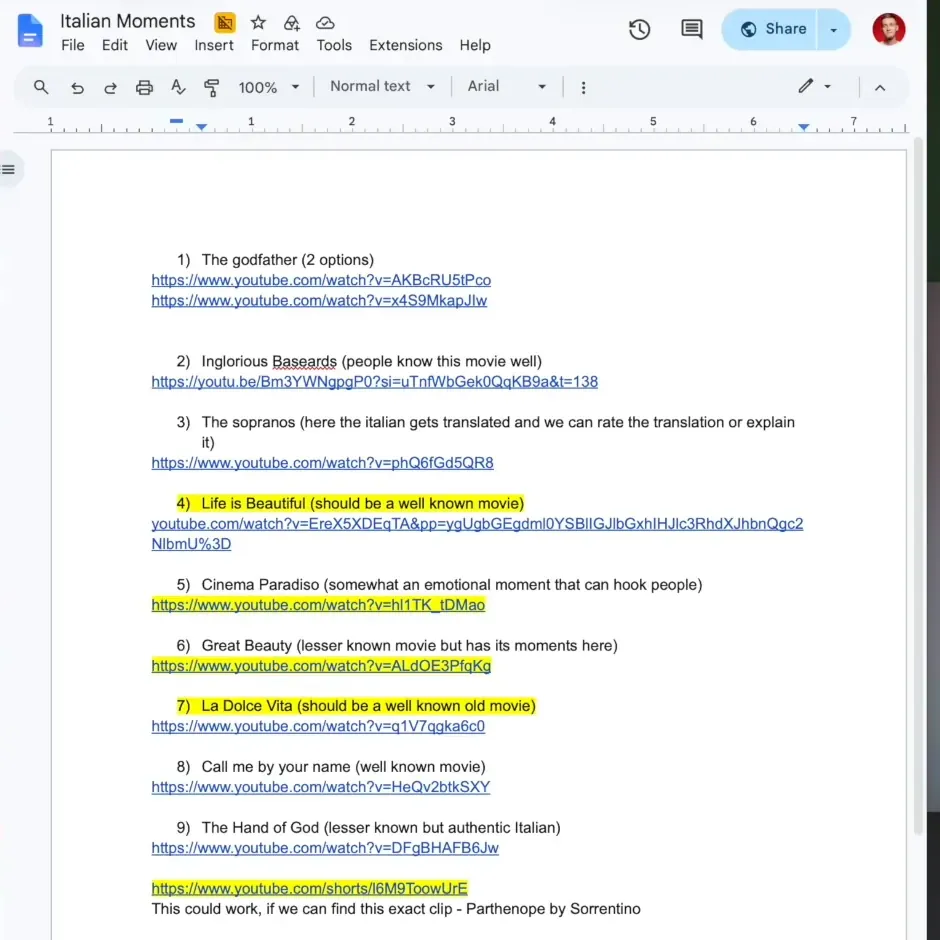Screen dimensions: 940x940
Task: Click the Share button
Action: tap(769, 29)
